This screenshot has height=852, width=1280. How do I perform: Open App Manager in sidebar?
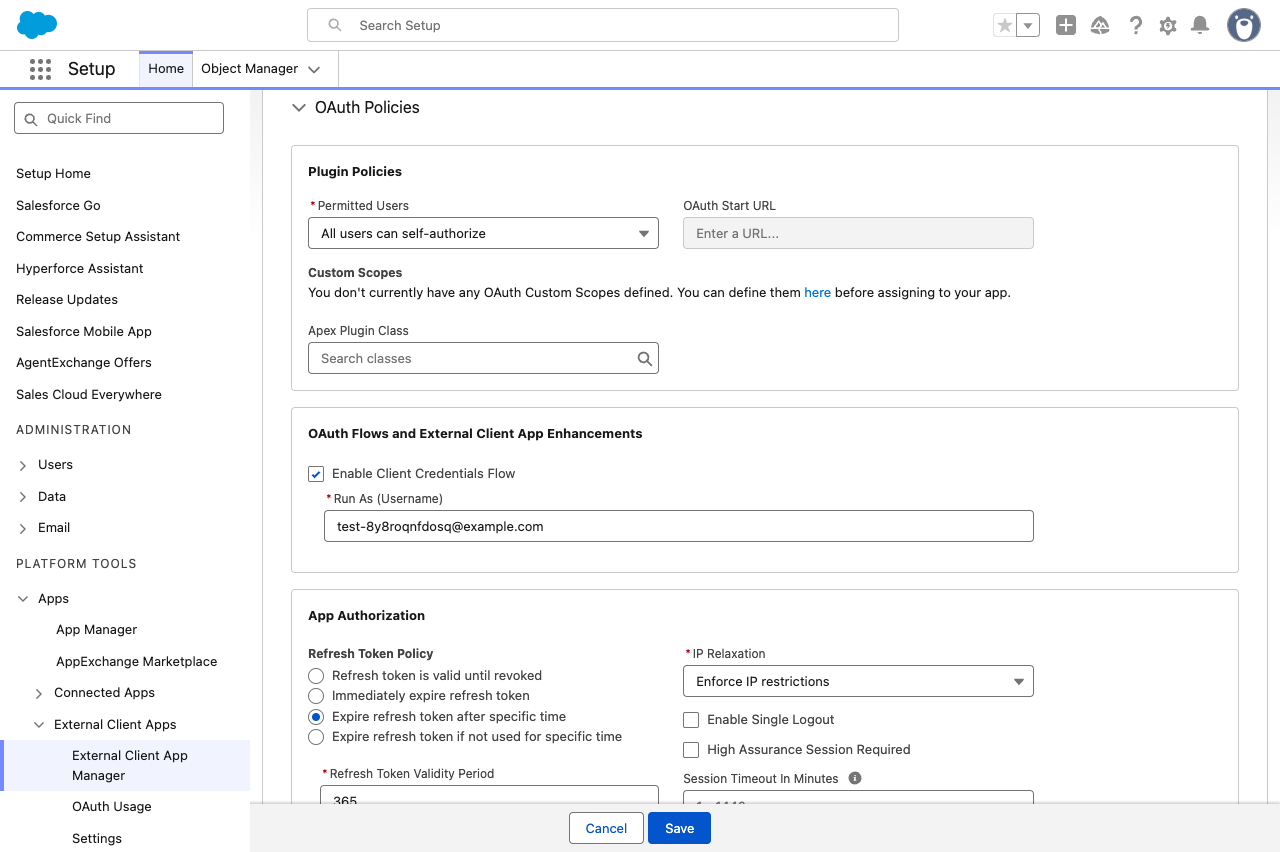tap(96, 629)
